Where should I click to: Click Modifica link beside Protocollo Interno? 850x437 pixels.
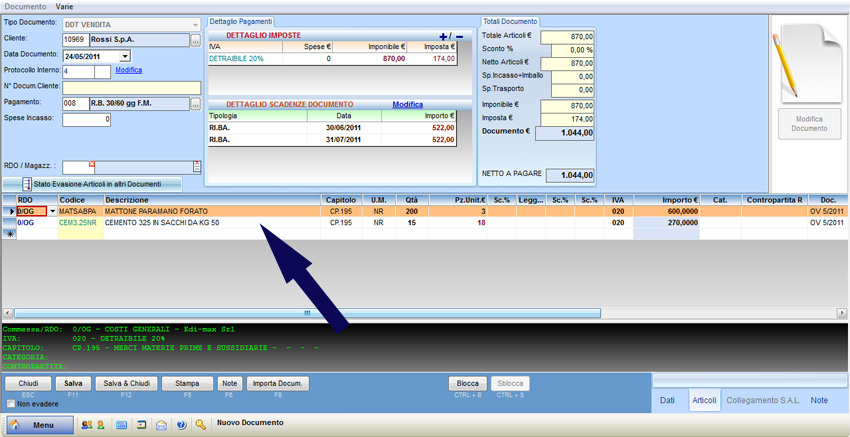[x=128, y=71]
